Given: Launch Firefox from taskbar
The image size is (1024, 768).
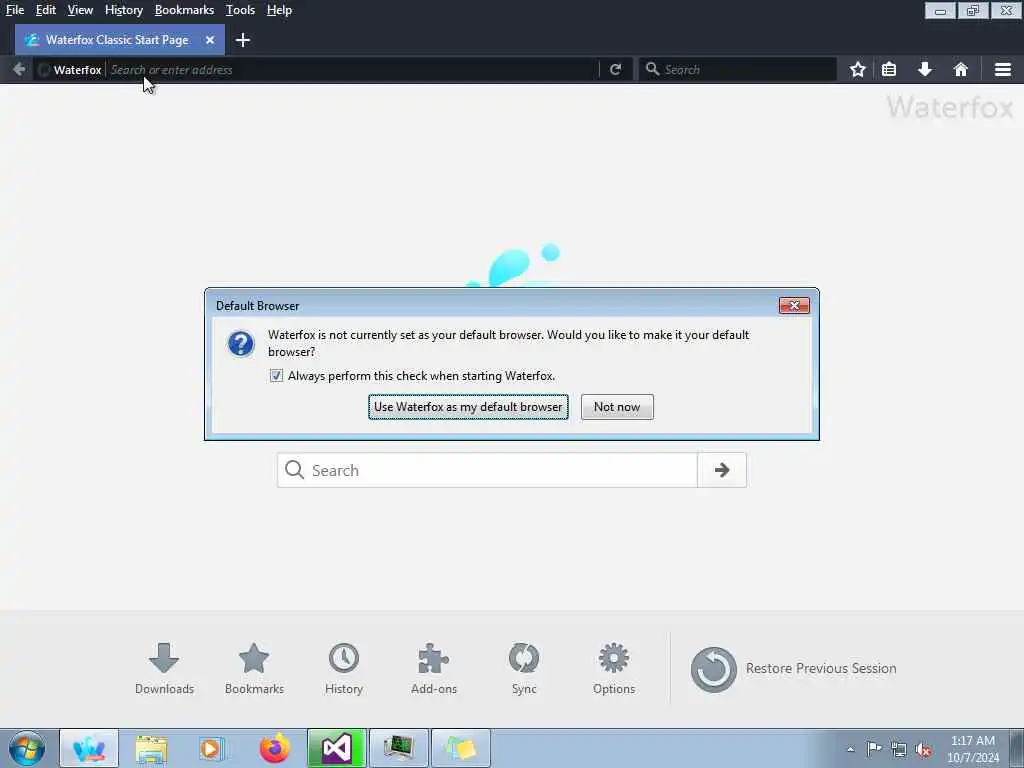Looking at the screenshot, I should click(274, 748).
